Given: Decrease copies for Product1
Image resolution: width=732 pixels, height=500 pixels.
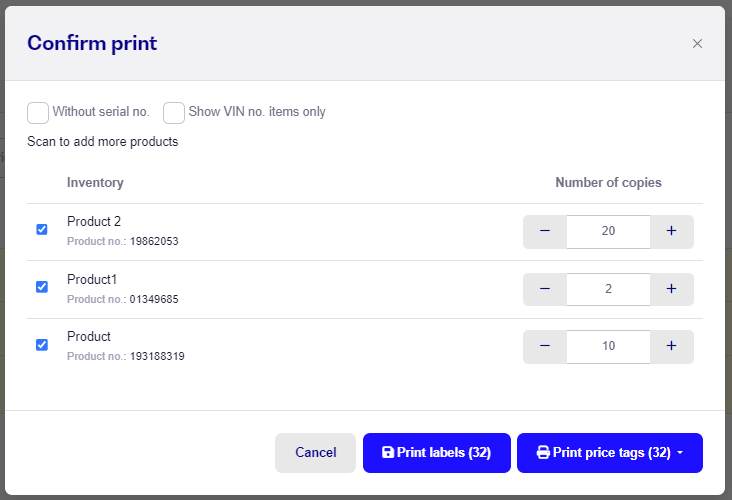Looking at the screenshot, I should click(545, 289).
